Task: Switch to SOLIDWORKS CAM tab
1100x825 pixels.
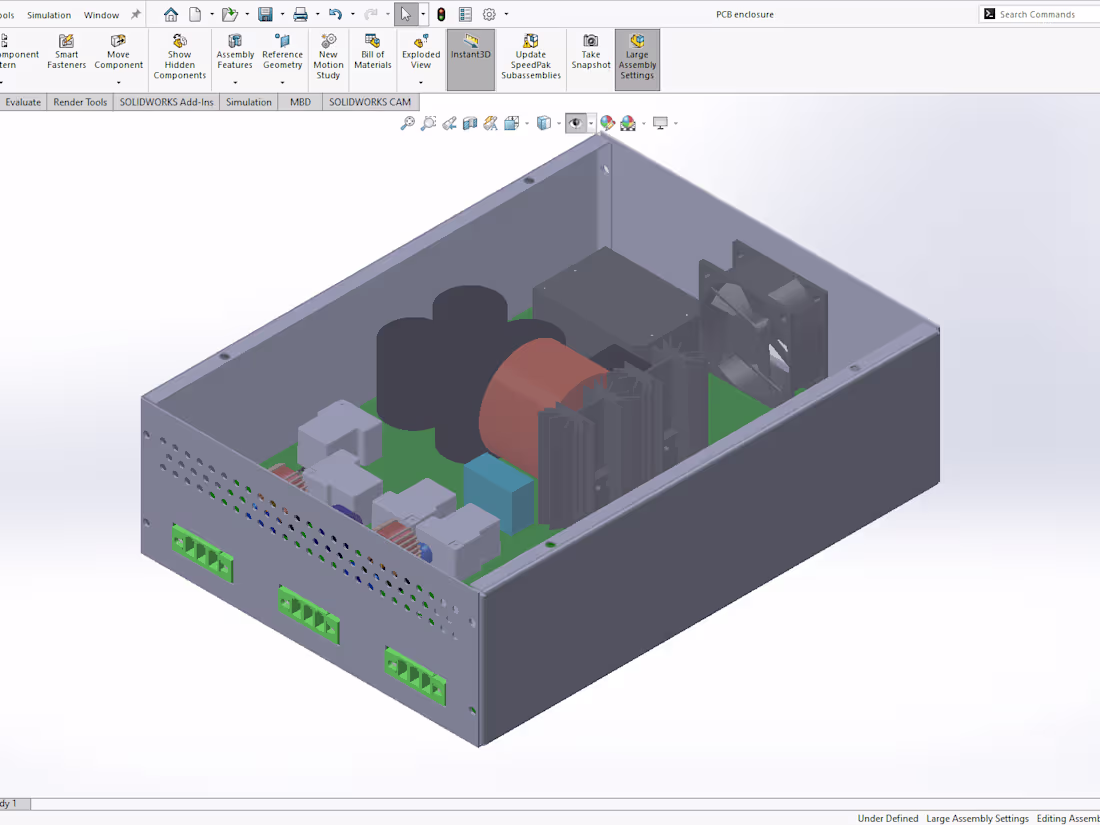Action: pos(370,102)
